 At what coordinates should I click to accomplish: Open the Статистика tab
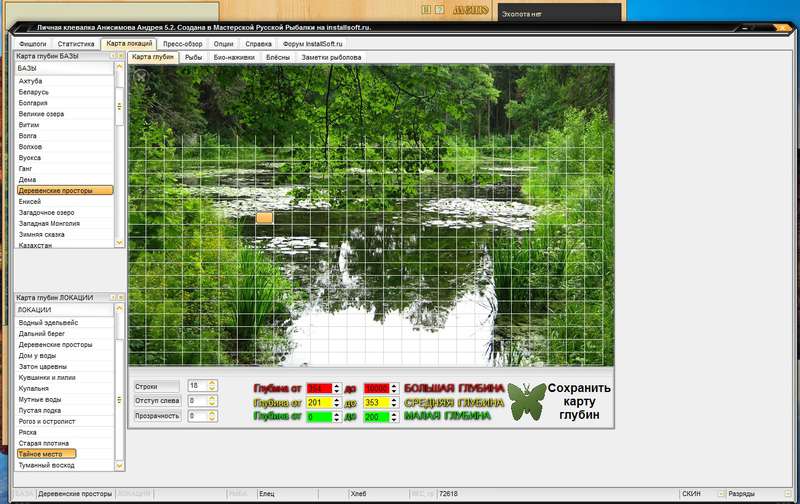point(76,44)
